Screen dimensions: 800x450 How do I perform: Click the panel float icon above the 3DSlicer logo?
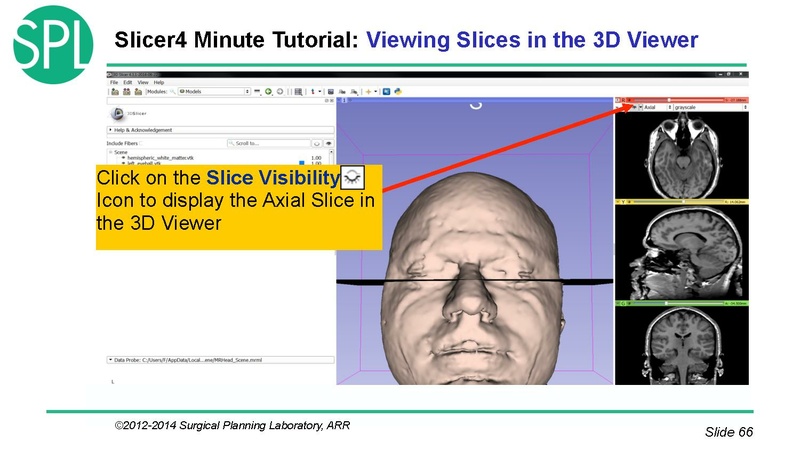point(327,101)
